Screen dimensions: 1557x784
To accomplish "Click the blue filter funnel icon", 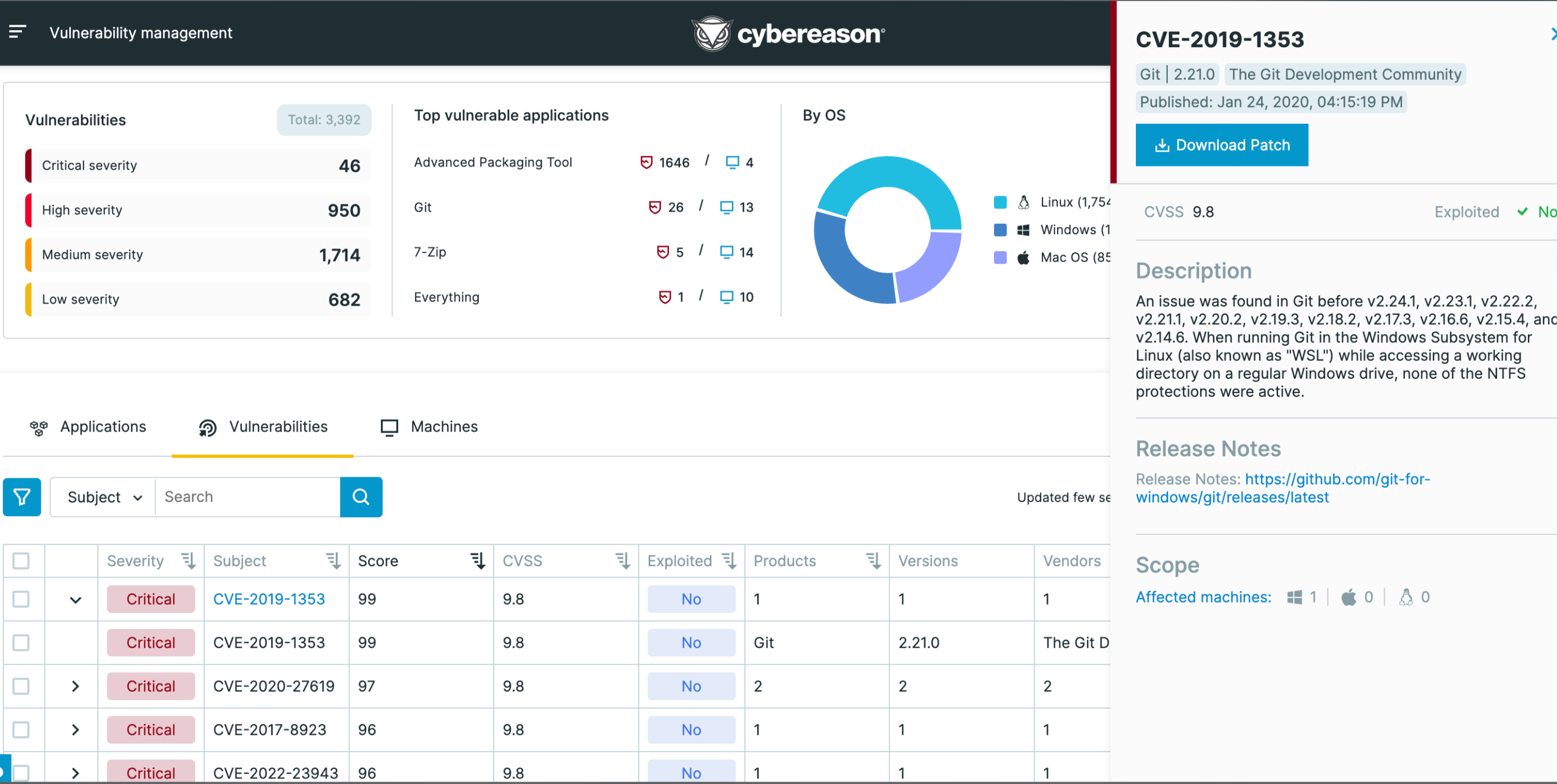I will 22,497.
